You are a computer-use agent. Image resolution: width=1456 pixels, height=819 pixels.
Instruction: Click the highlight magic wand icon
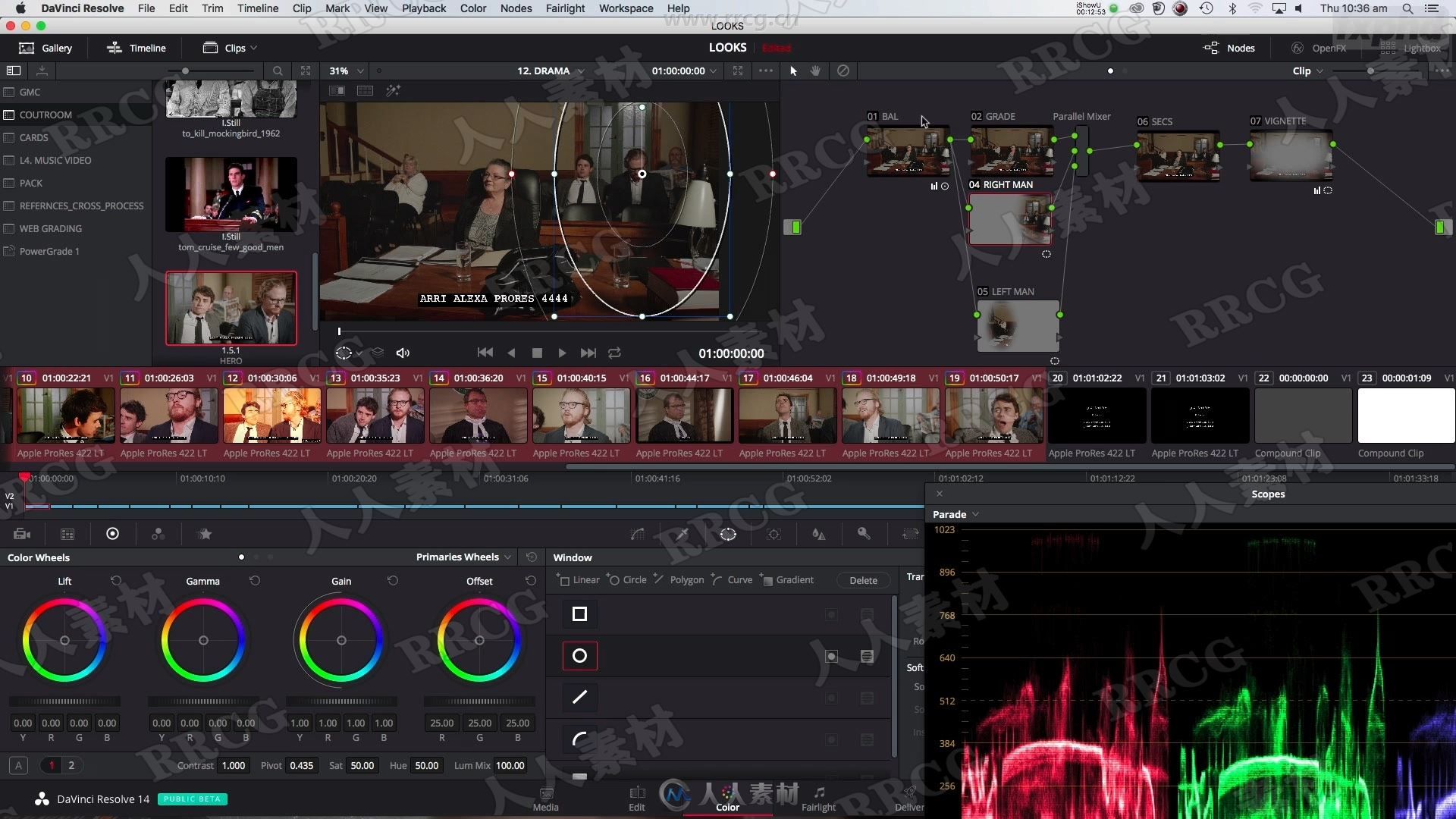coord(393,90)
